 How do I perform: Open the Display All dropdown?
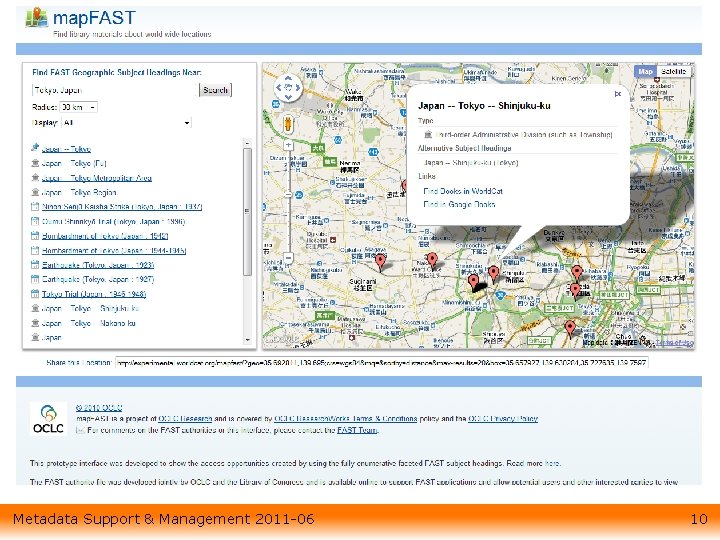pyautogui.click(x=126, y=123)
